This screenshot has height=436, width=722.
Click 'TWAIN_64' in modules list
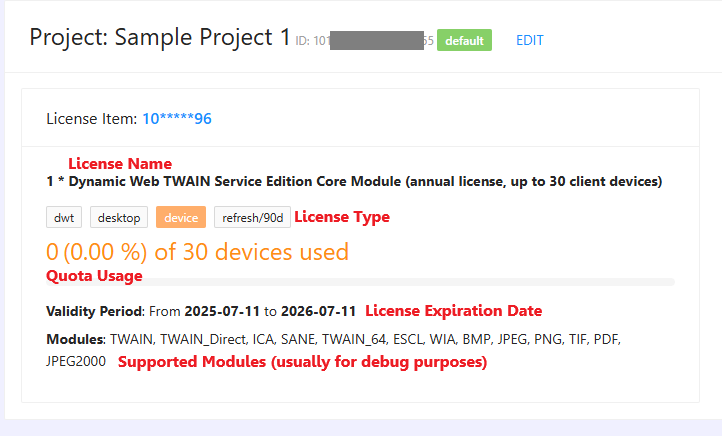click(354, 339)
